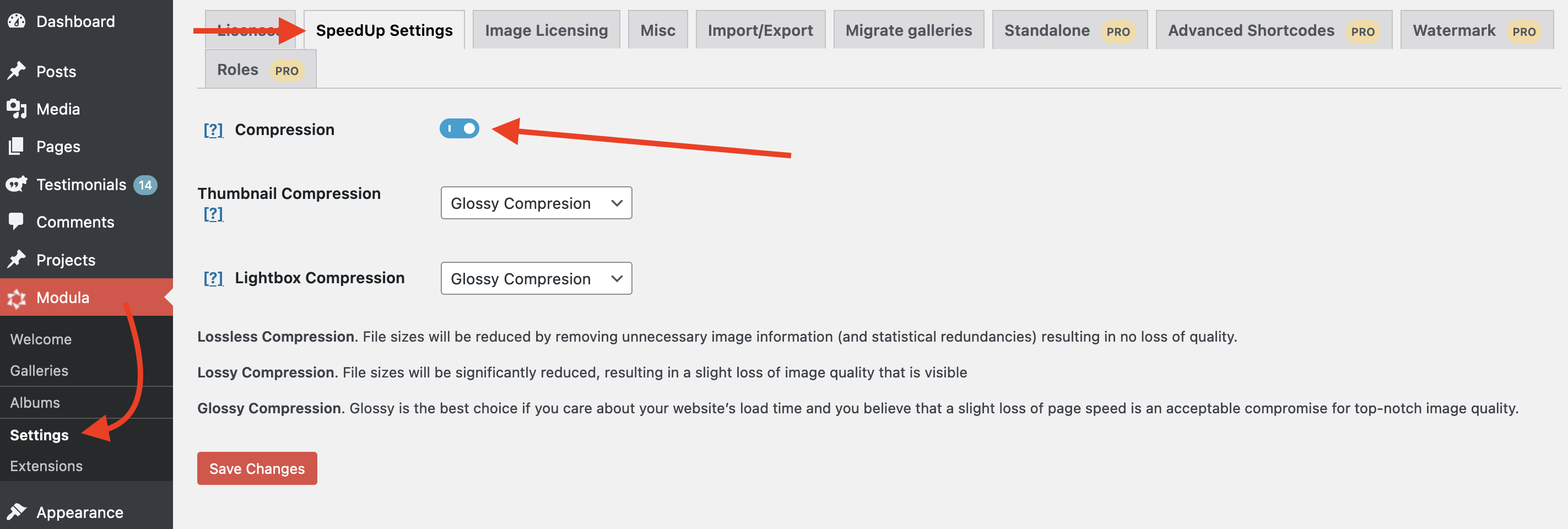The image size is (1568, 529).
Task: Switch to the Image Licensing tab
Action: tap(546, 30)
